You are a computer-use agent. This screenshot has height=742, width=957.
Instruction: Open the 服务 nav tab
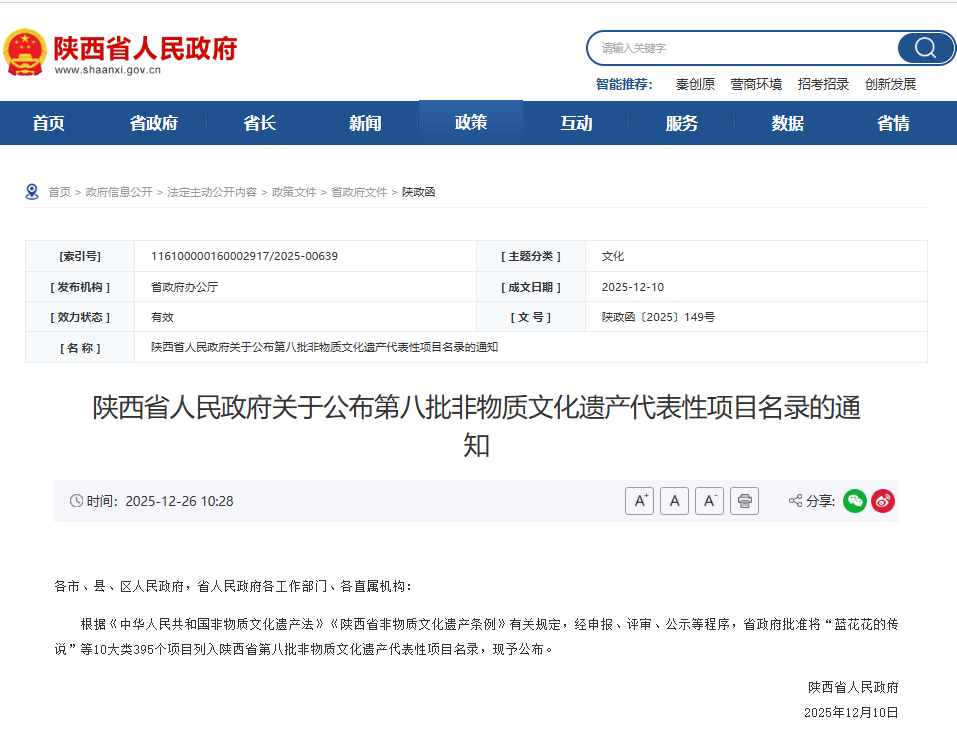pyautogui.click(x=682, y=123)
